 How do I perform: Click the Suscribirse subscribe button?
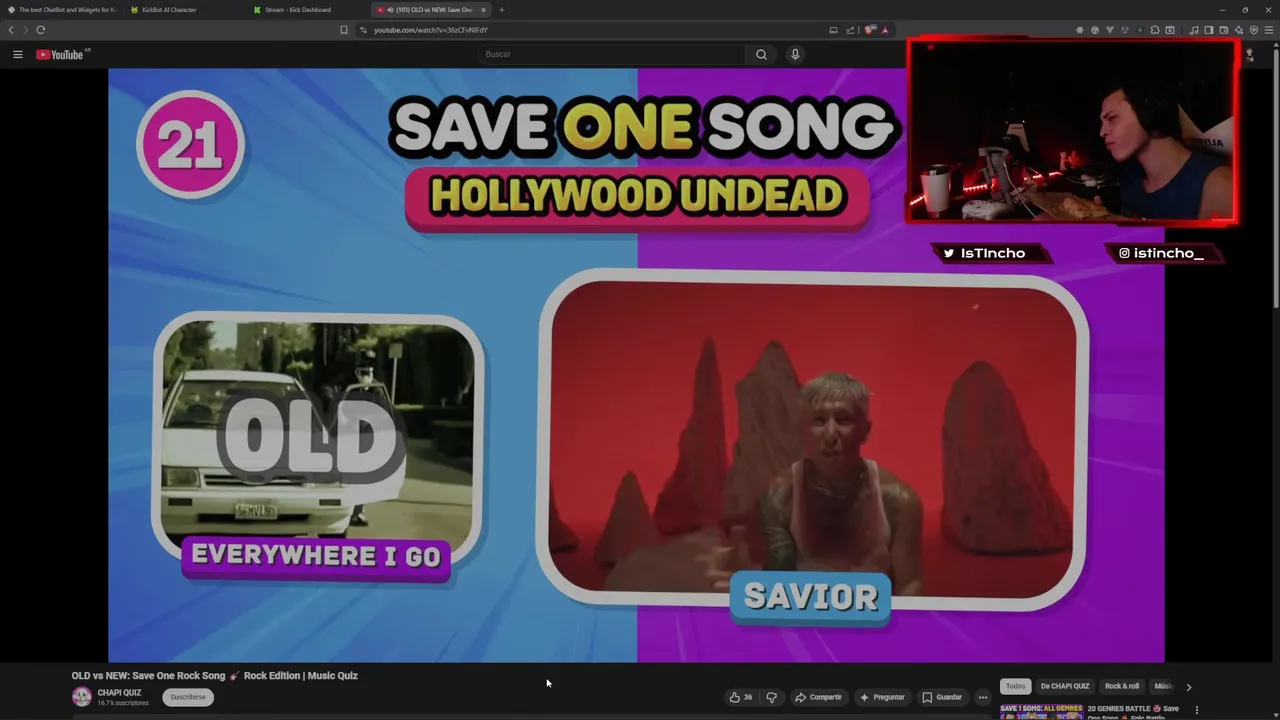coord(188,697)
